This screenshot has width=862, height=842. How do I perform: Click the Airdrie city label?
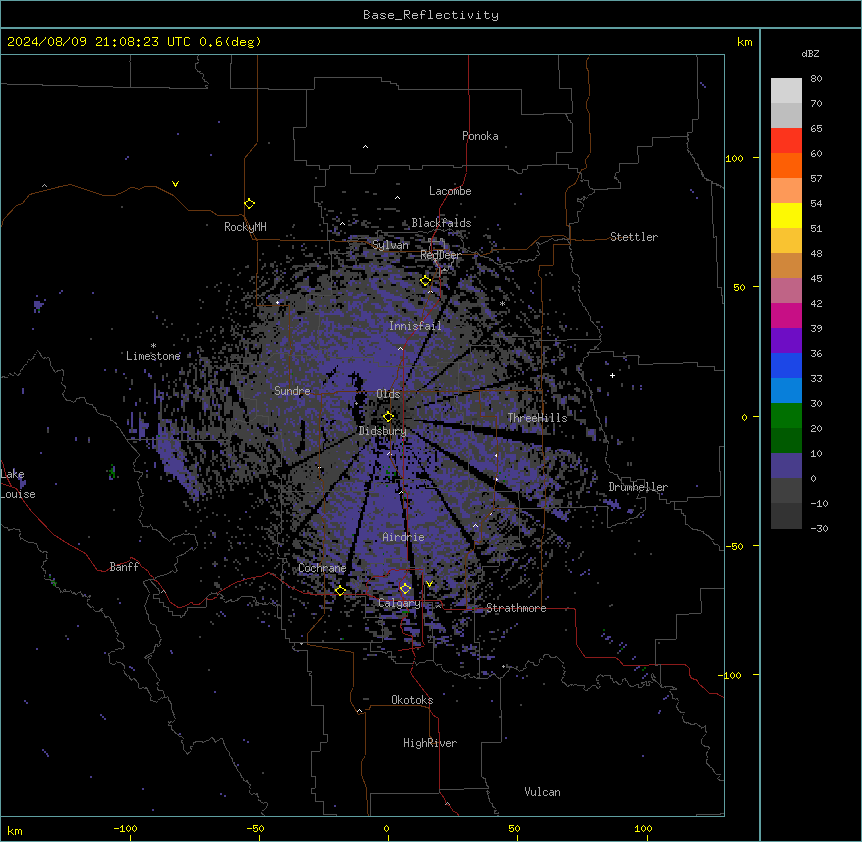[x=404, y=537]
